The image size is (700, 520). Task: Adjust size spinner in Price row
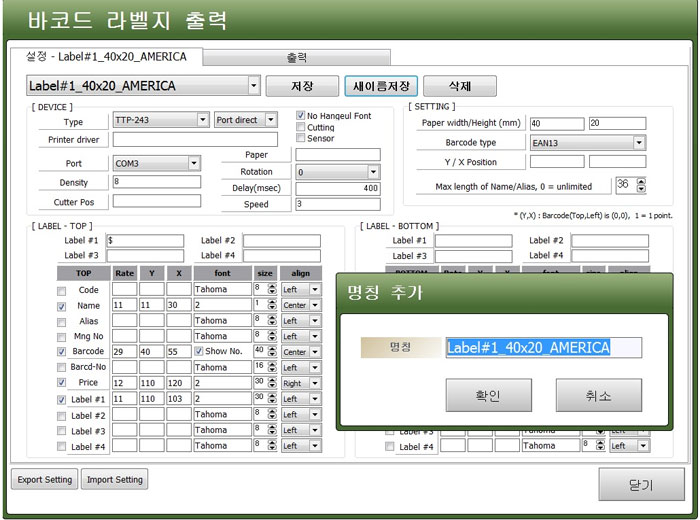pyautogui.click(x=272, y=383)
